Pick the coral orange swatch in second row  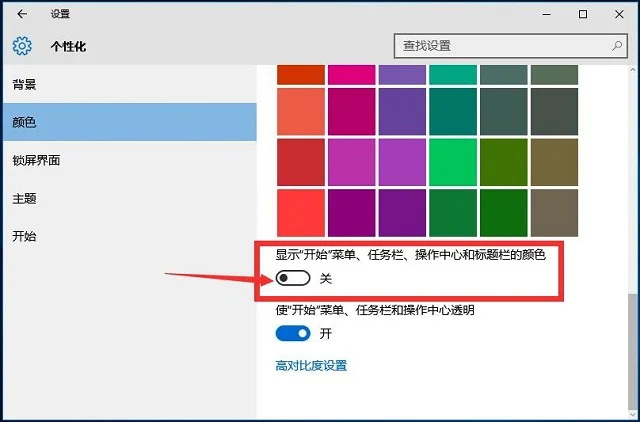coord(301,111)
